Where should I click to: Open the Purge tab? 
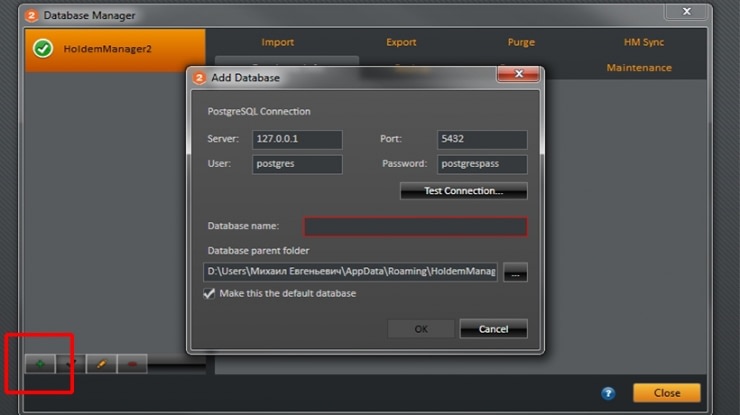[x=521, y=42]
